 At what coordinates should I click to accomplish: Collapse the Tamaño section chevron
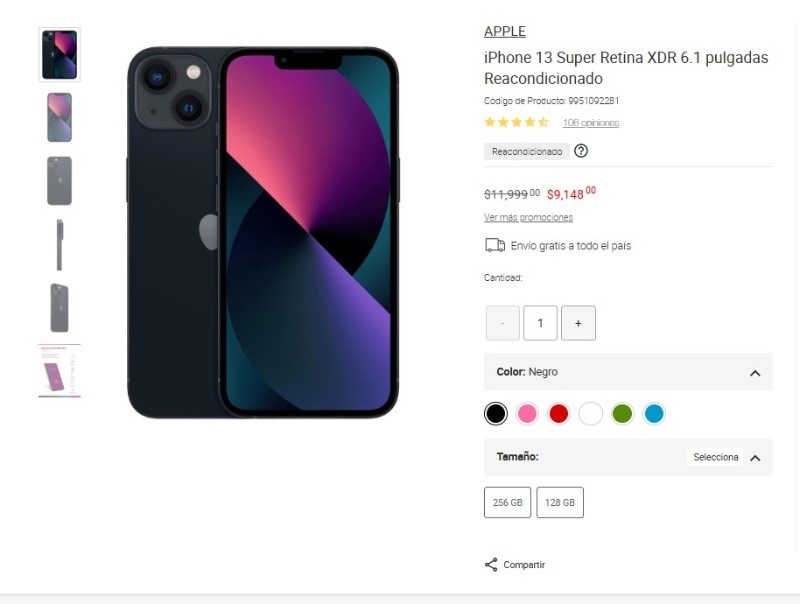coord(754,458)
